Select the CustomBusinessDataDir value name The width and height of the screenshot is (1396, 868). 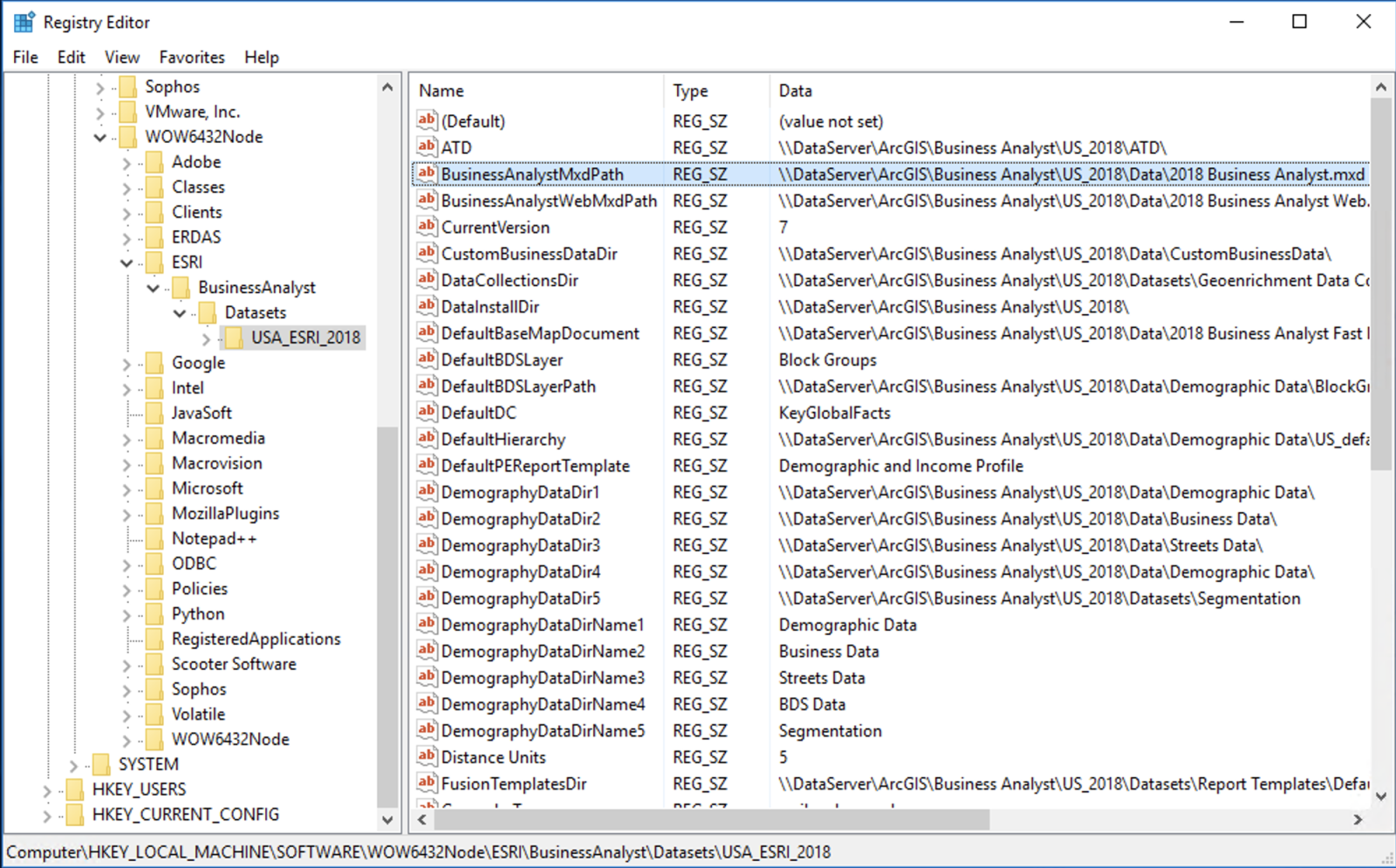[529, 254]
